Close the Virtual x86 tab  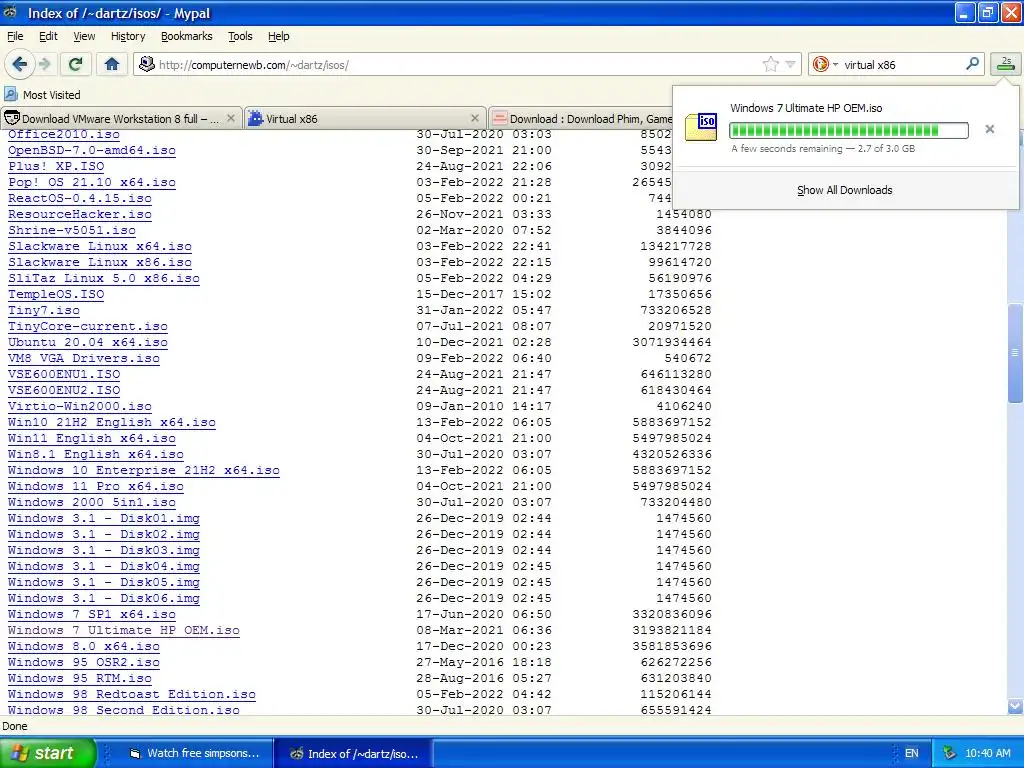[475, 118]
